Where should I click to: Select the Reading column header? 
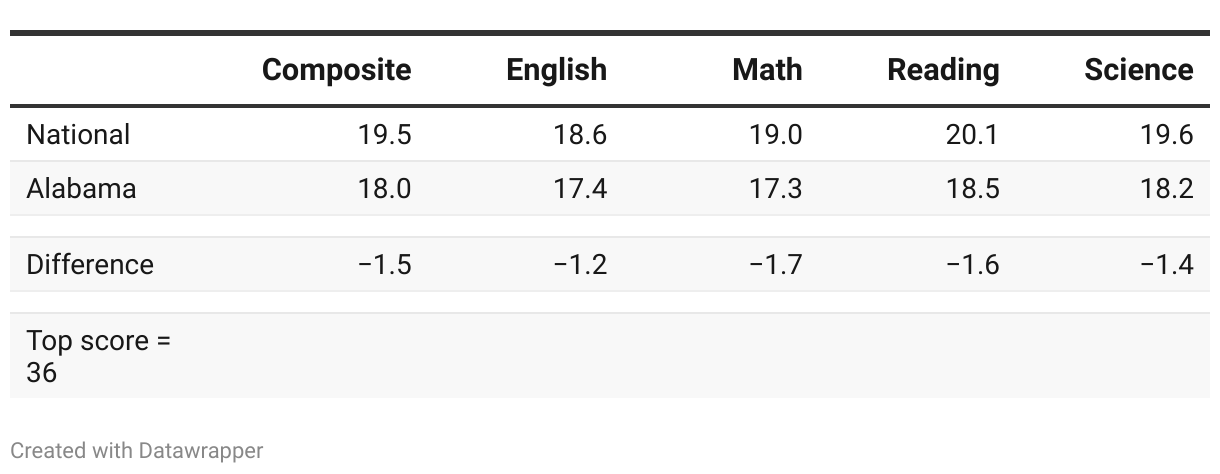click(943, 70)
